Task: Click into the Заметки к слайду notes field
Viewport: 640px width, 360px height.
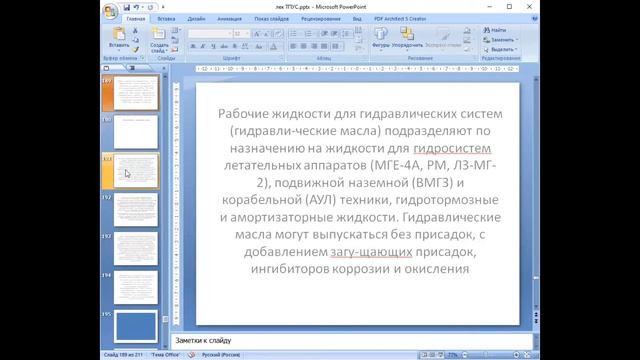Action: (352, 340)
